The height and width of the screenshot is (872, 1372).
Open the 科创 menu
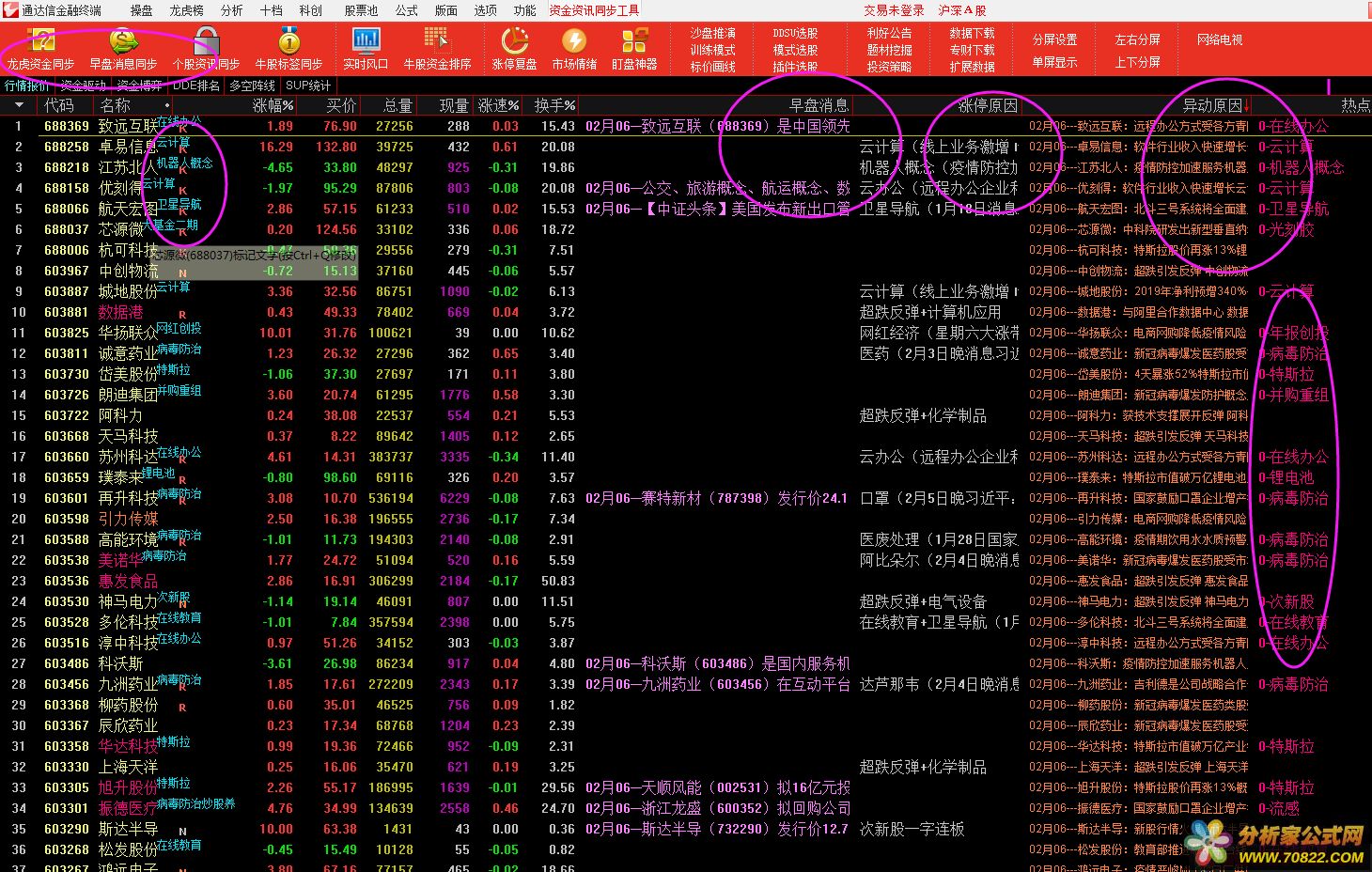[x=310, y=10]
